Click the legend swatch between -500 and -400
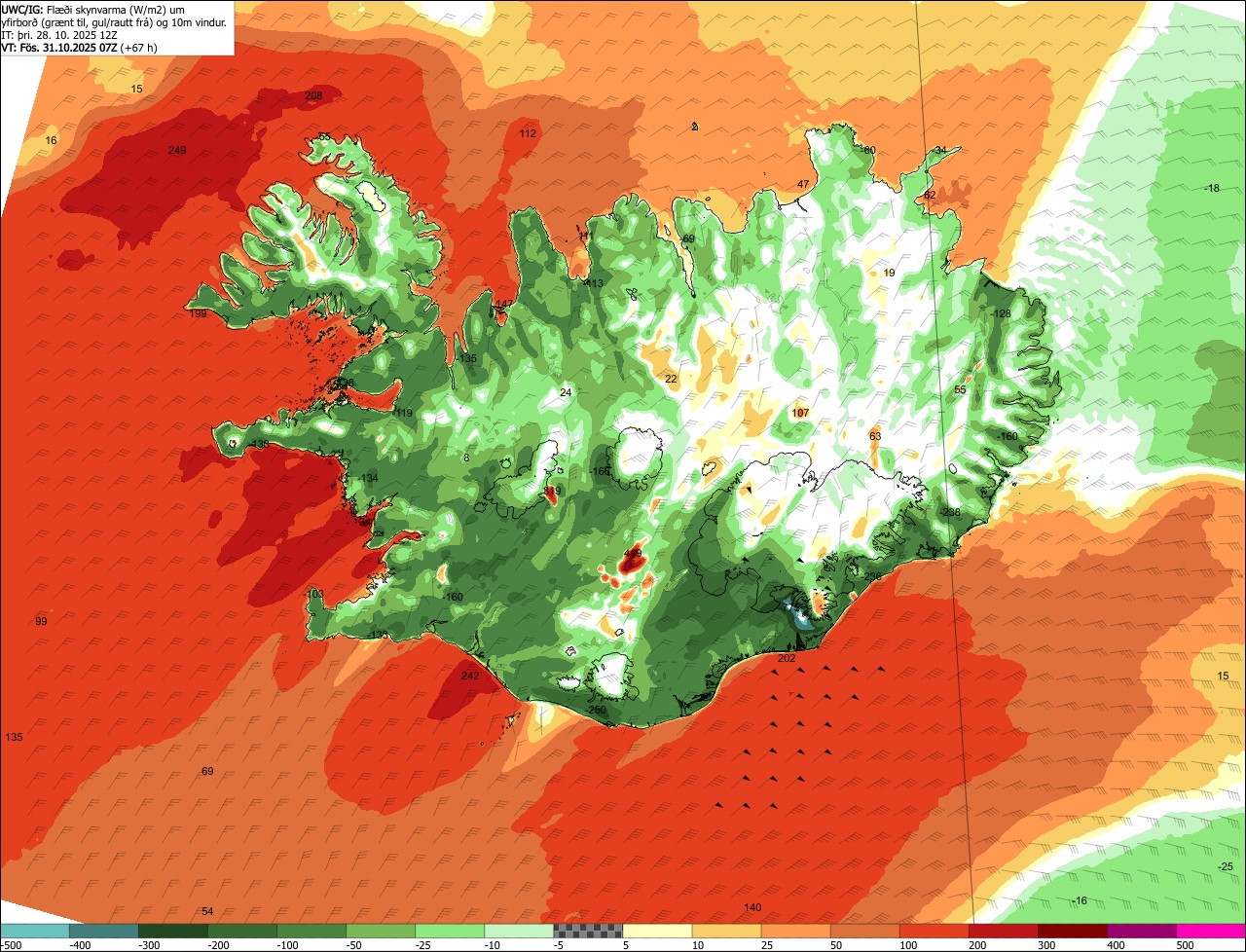The image size is (1246, 952). (x=35, y=932)
